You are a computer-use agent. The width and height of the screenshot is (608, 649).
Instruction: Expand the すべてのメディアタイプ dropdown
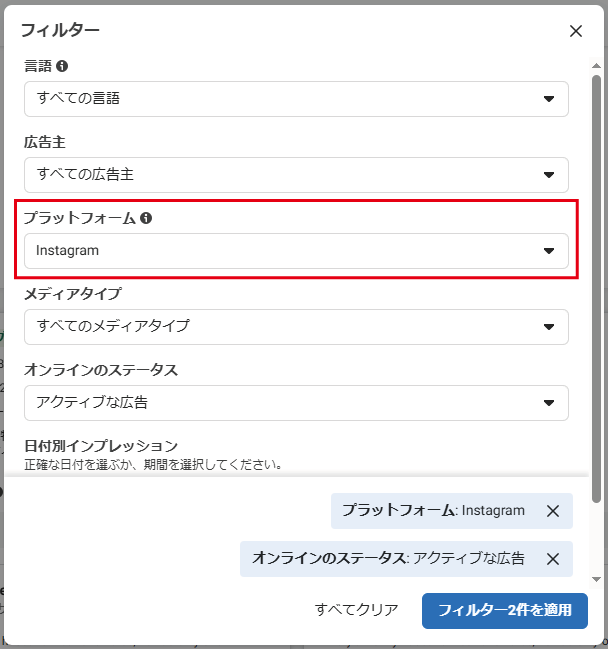[296, 326]
